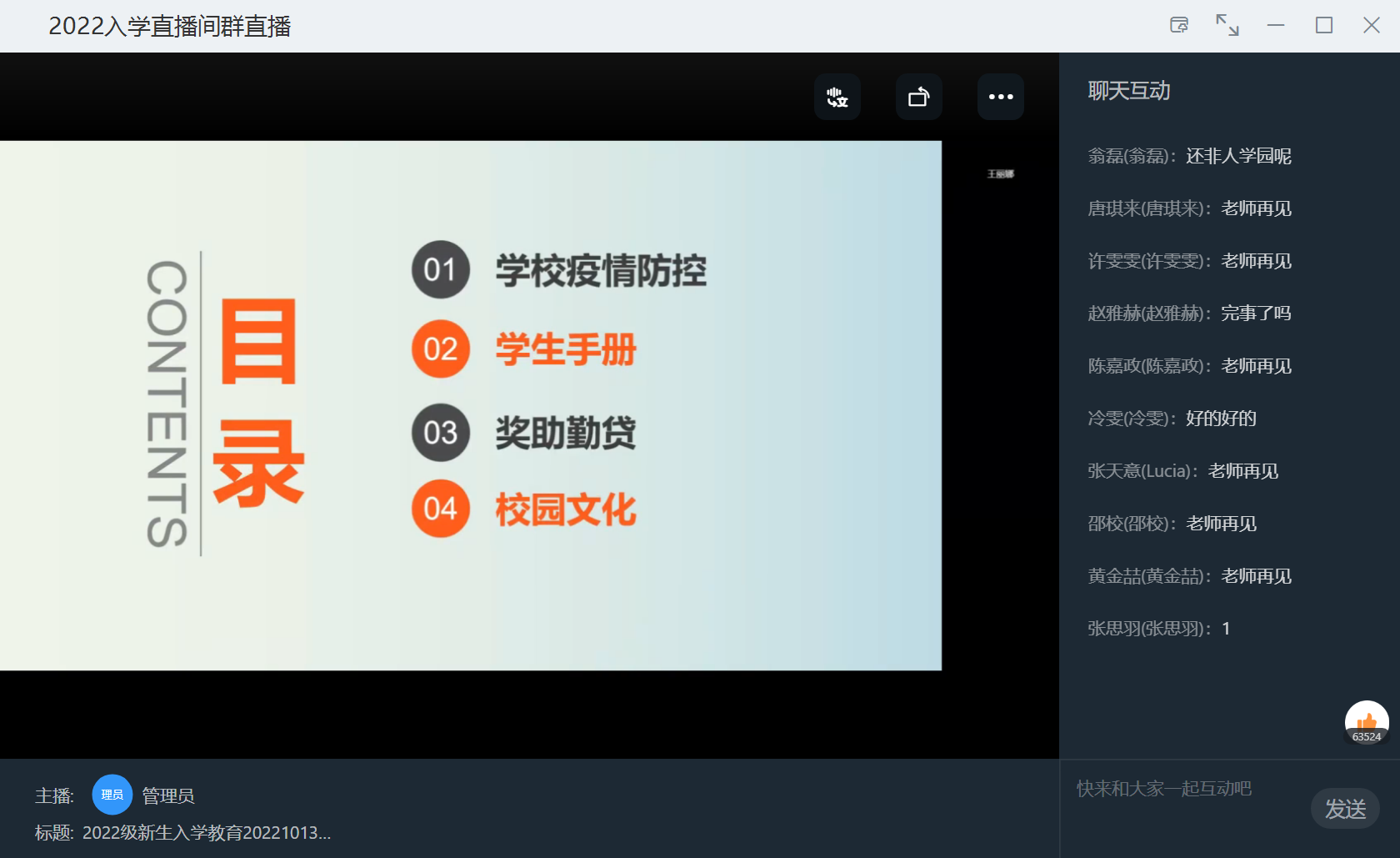Screen dimensions: 1400x858
Task: Click the rotate screen icon on video
Action: [x=918, y=97]
